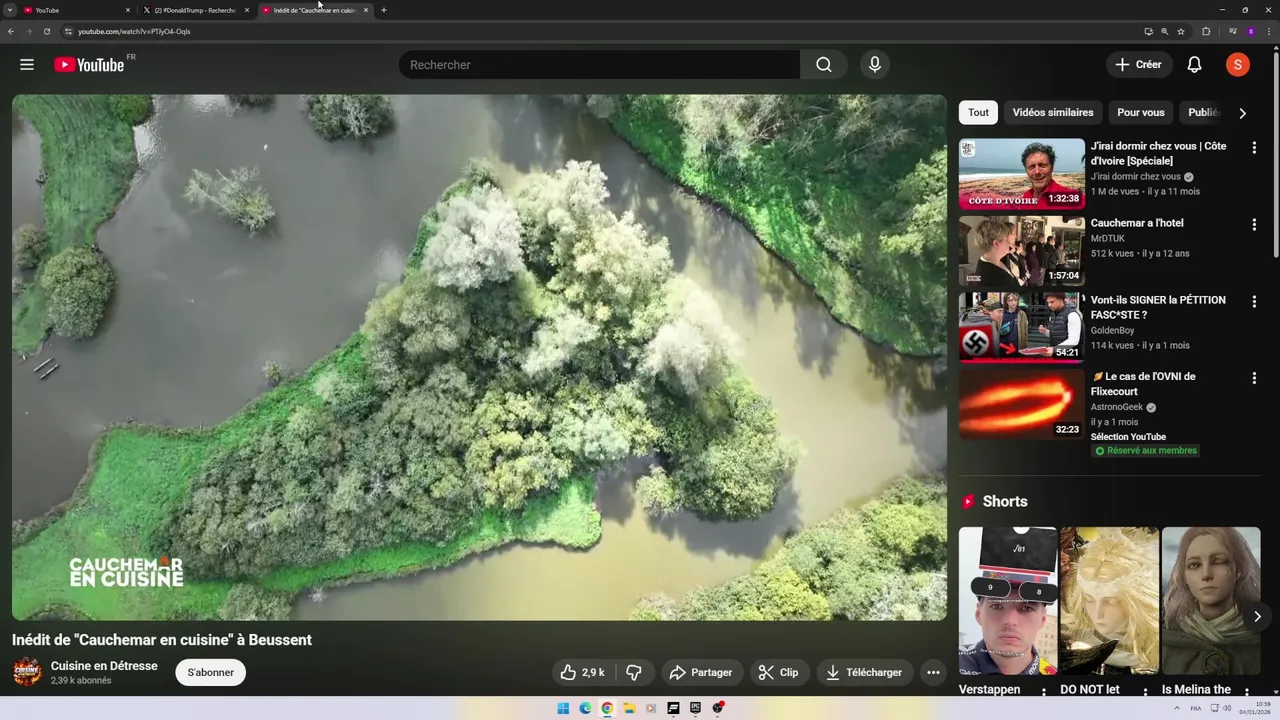Image resolution: width=1280 pixels, height=720 pixels.
Task: Open the DO NOT let short thumbnail
Action: coord(1110,601)
